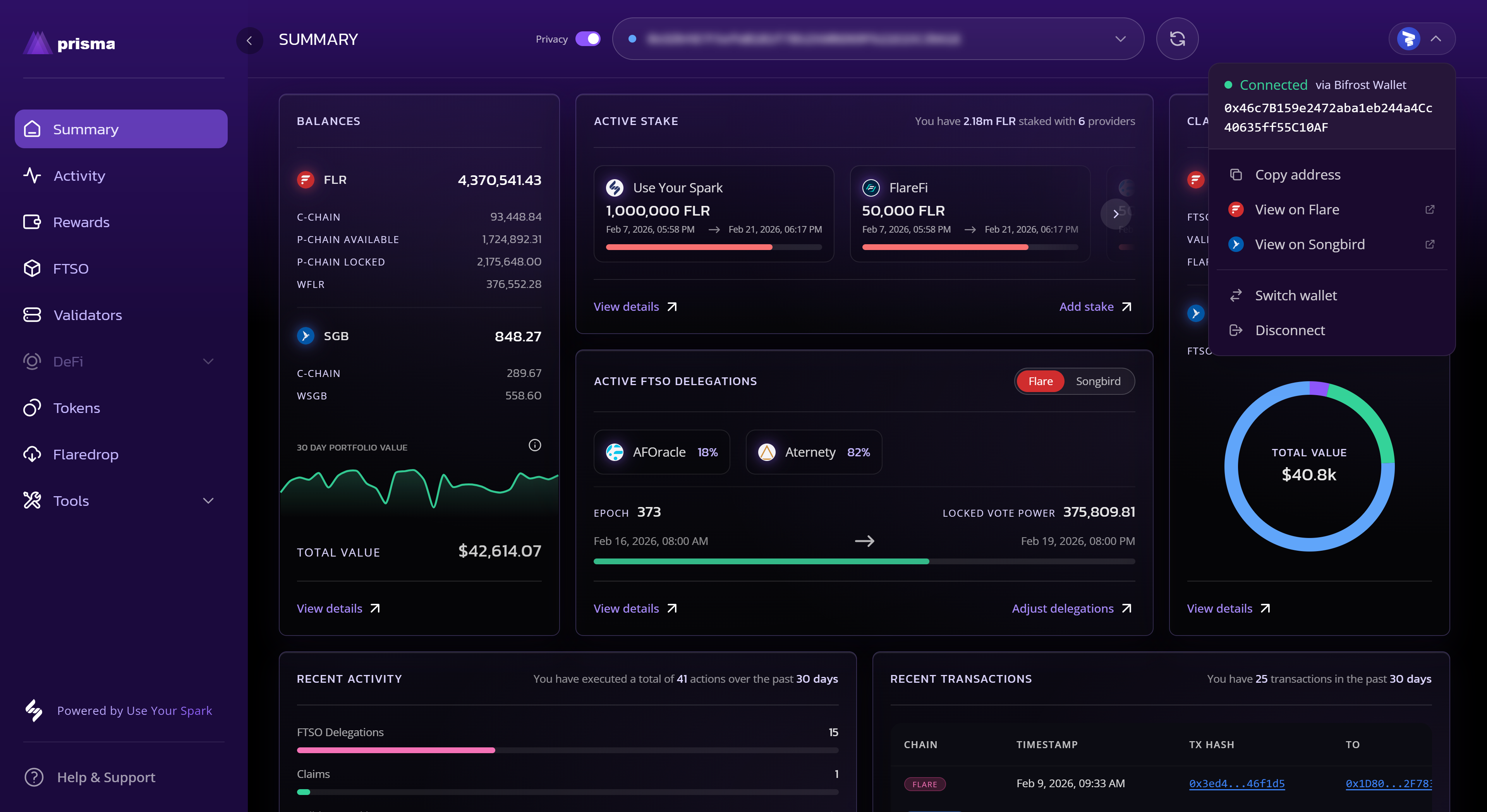Select the Validators sidebar icon

pyautogui.click(x=32, y=315)
